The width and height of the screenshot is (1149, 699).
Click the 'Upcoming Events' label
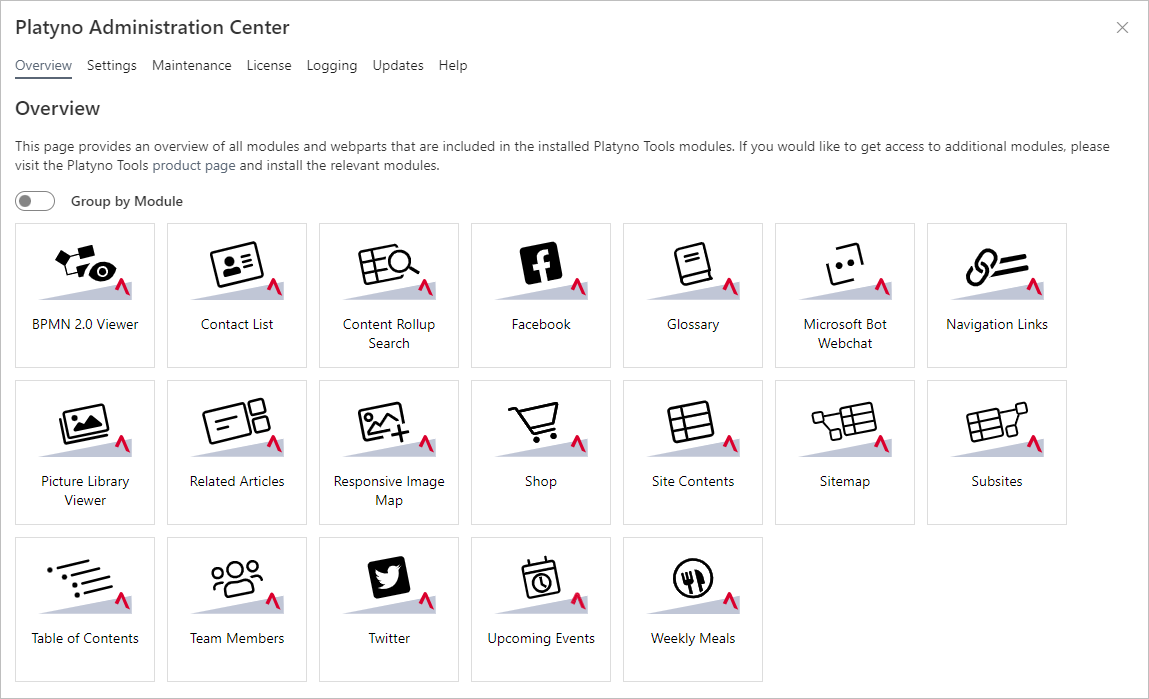coord(541,638)
